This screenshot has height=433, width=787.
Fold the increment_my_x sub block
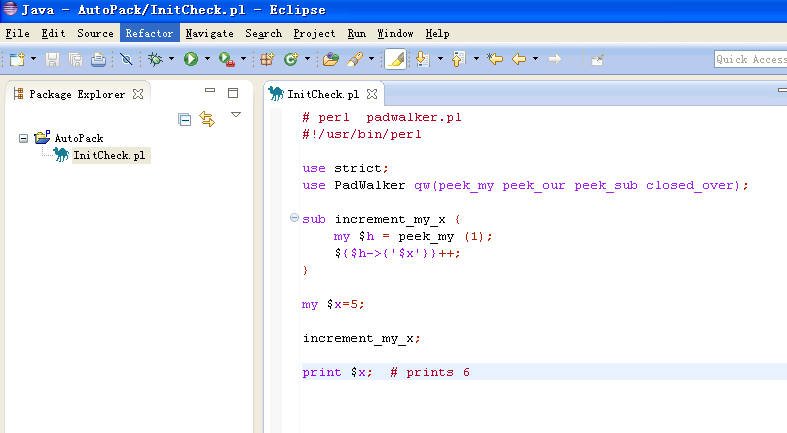click(295, 218)
